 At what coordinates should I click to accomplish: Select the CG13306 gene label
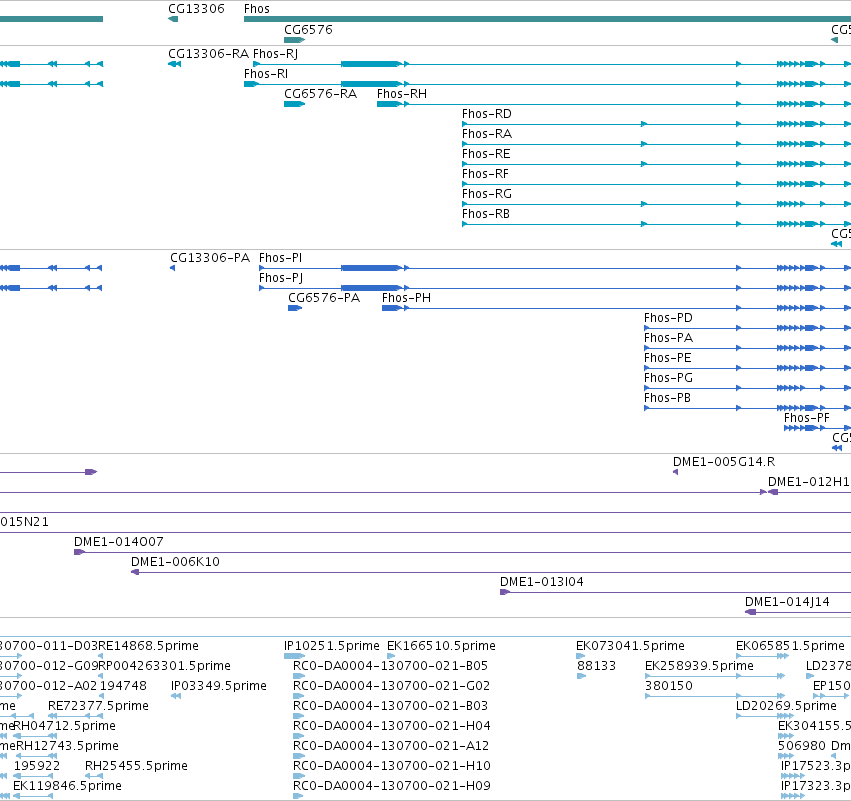196,9
